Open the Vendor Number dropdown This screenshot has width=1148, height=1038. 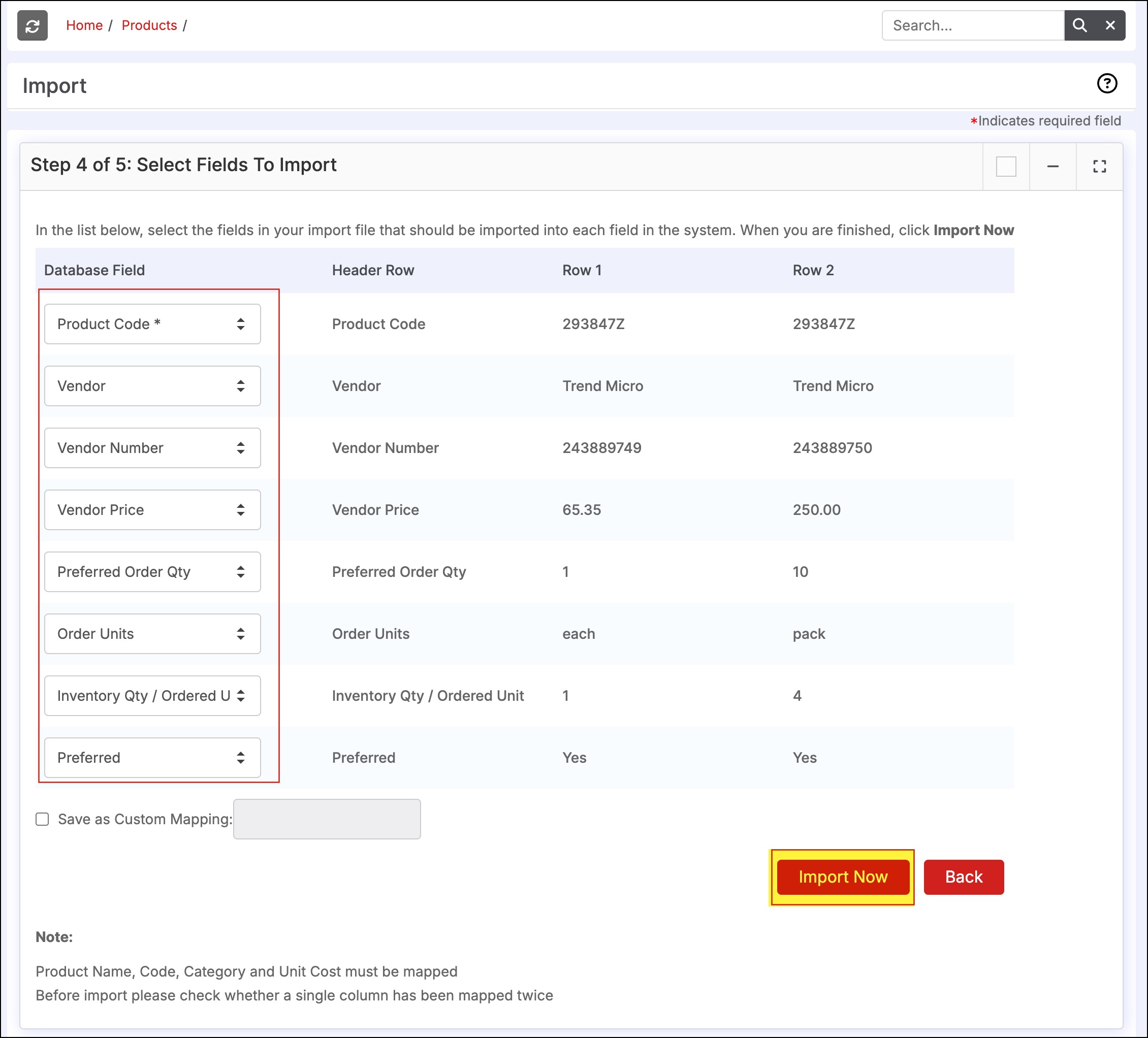coord(152,448)
